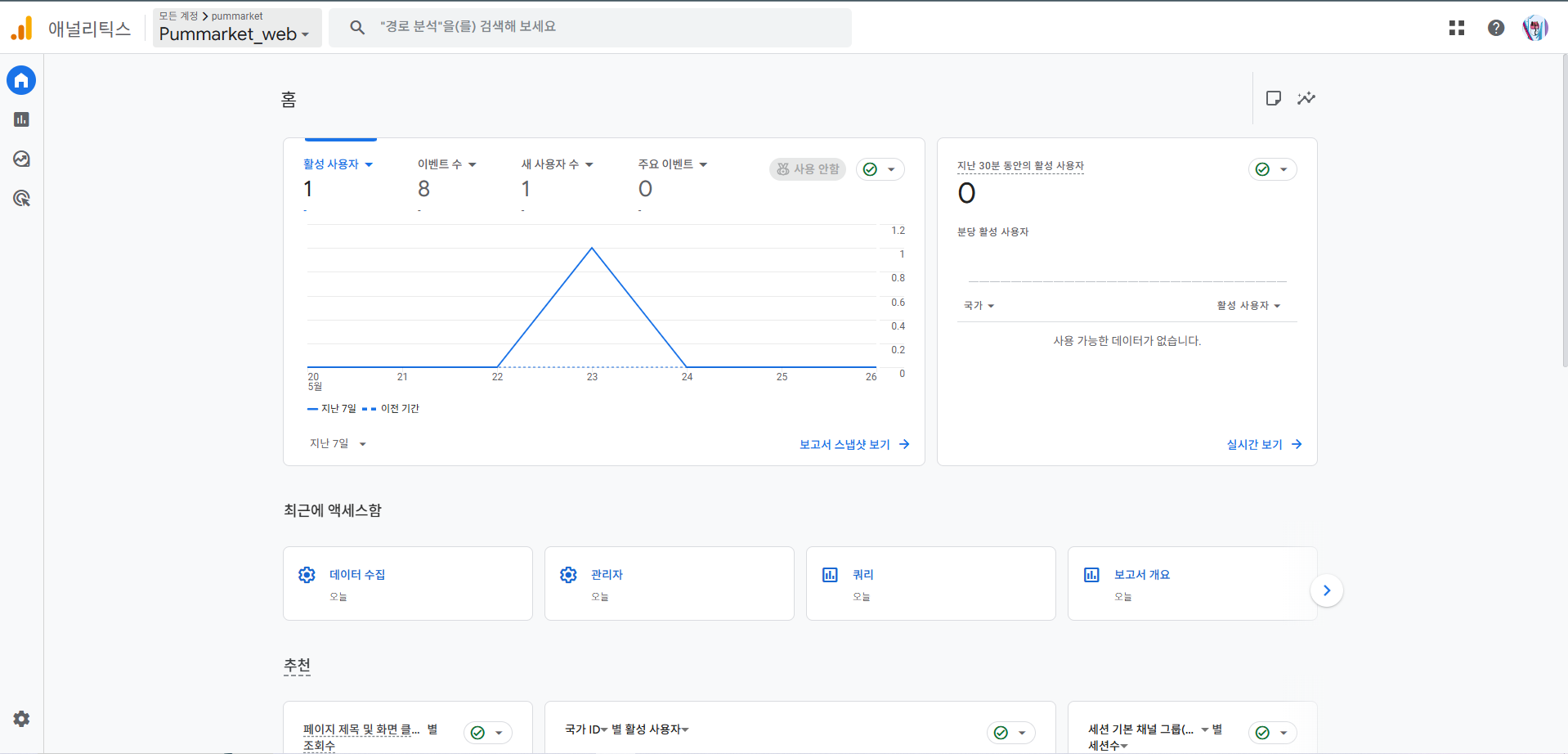Click the Insights sparkline icon

click(x=1306, y=98)
